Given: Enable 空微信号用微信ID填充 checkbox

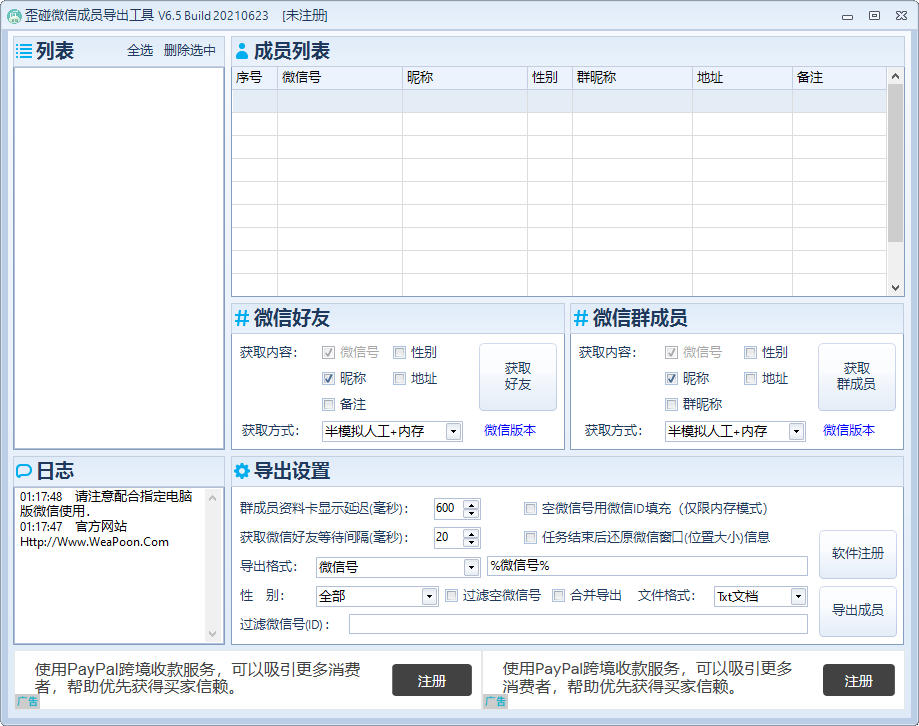Looking at the screenshot, I should 530,509.
